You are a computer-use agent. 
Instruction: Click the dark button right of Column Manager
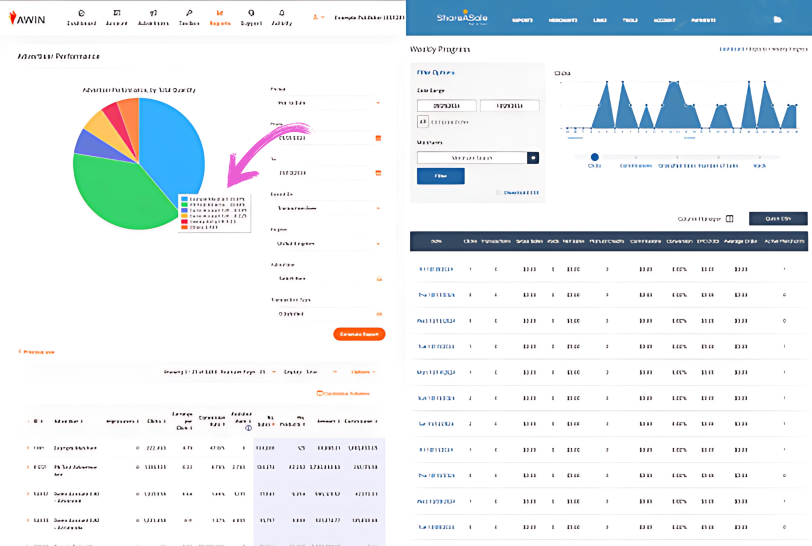pyautogui.click(x=778, y=219)
